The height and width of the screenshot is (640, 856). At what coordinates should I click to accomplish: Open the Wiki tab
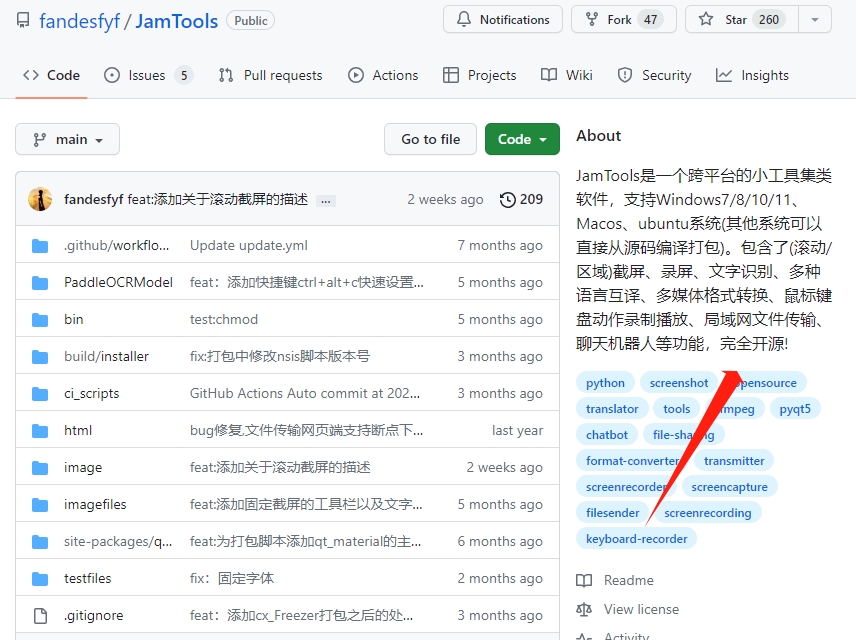(567, 75)
